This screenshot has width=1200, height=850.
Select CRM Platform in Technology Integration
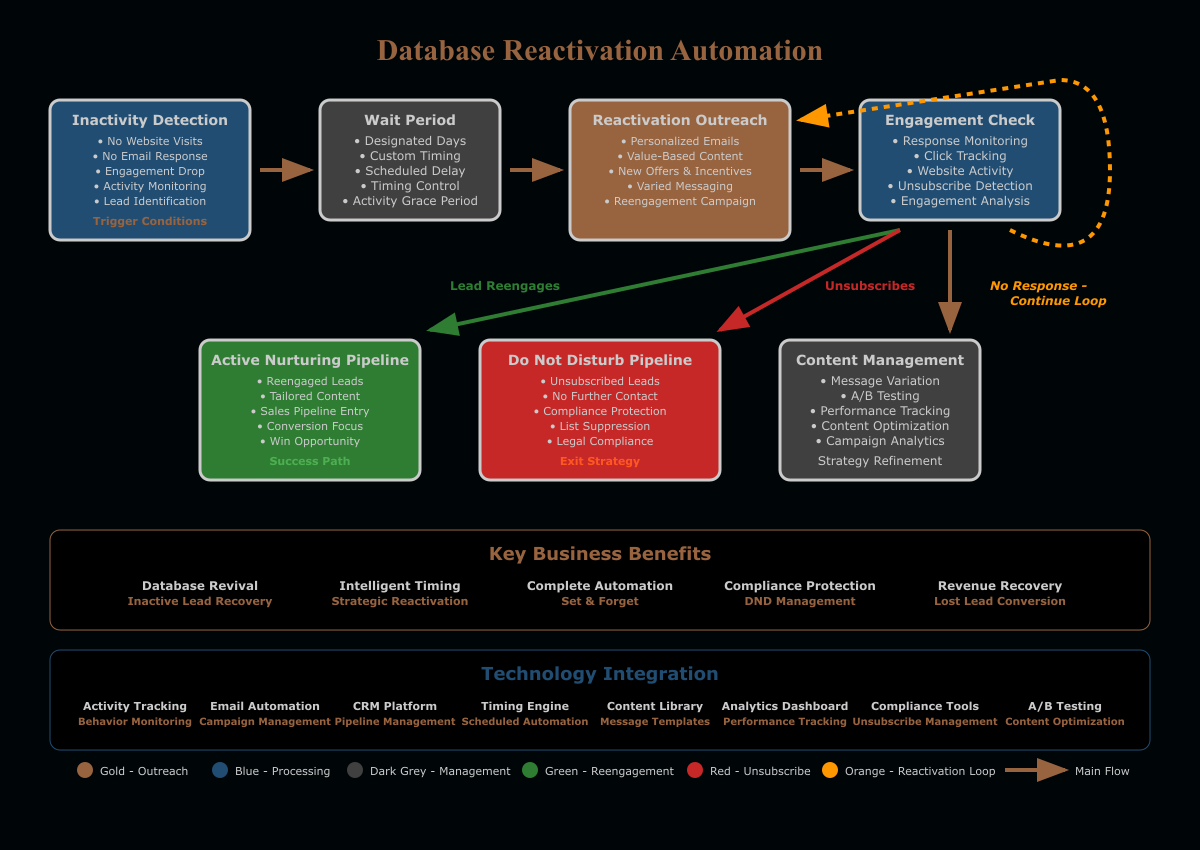395,706
